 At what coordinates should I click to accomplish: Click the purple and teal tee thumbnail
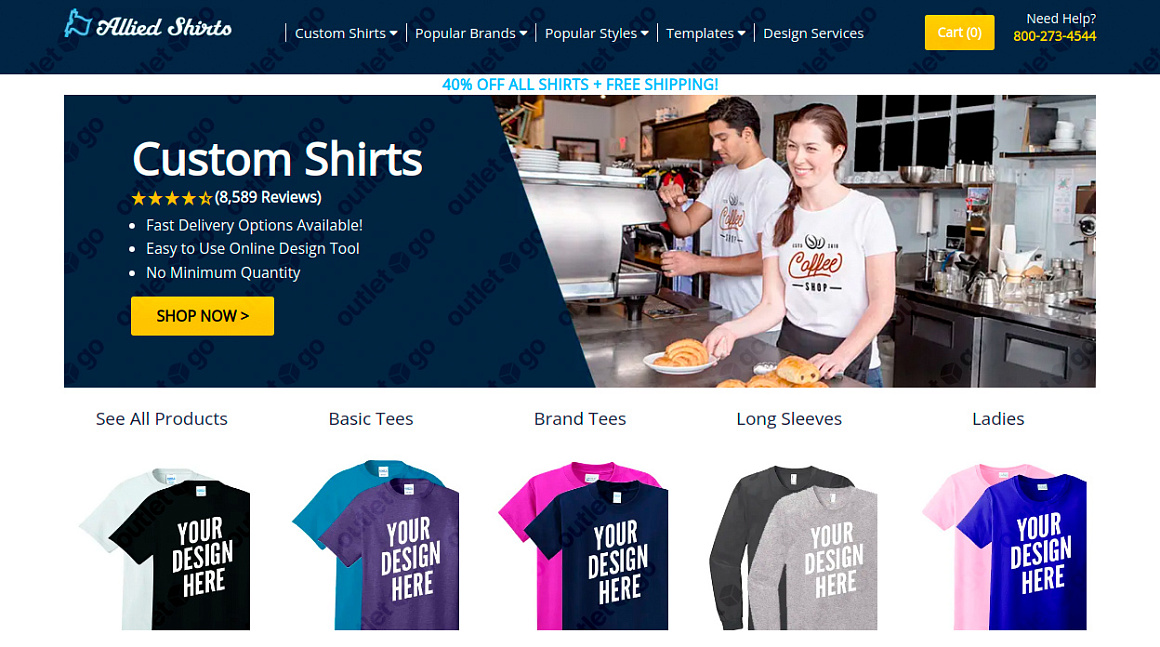376,545
